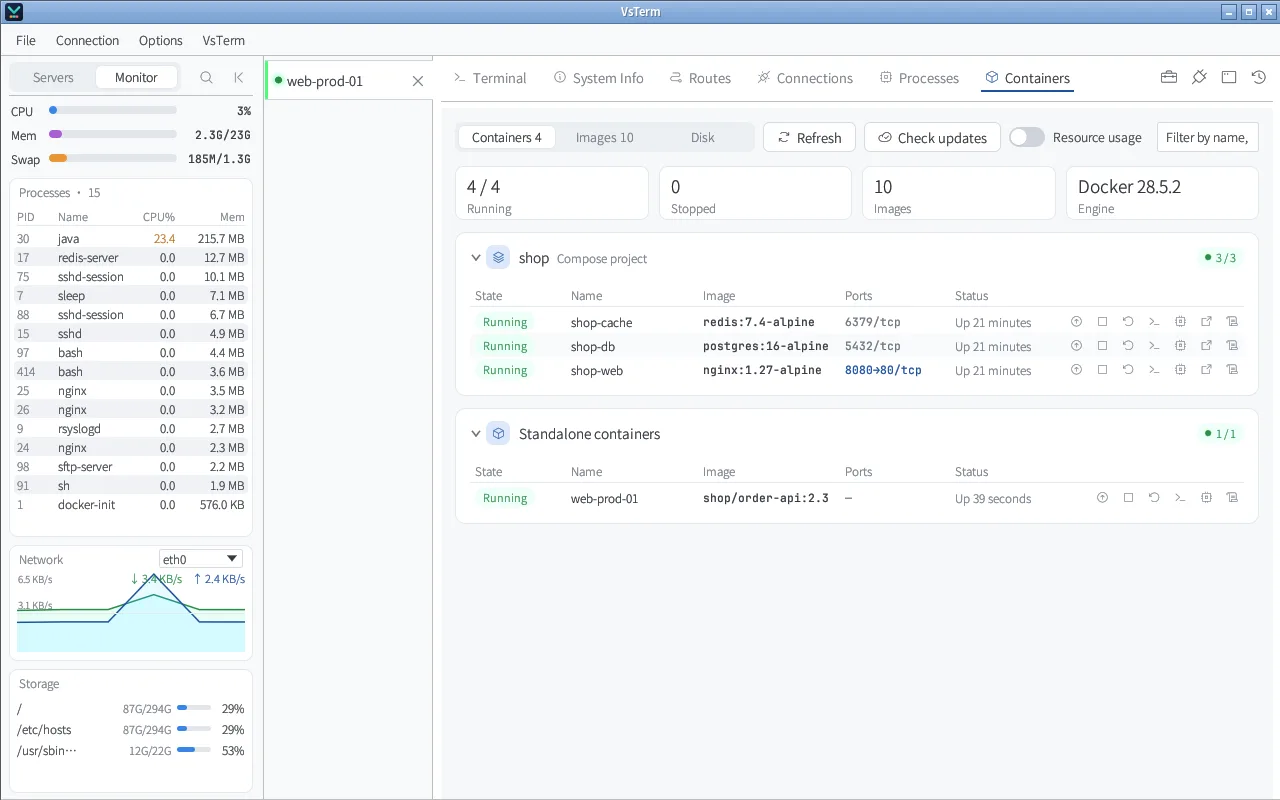
Task: Click the search icon in the sidebar
Action: click(x=206, y=77)
